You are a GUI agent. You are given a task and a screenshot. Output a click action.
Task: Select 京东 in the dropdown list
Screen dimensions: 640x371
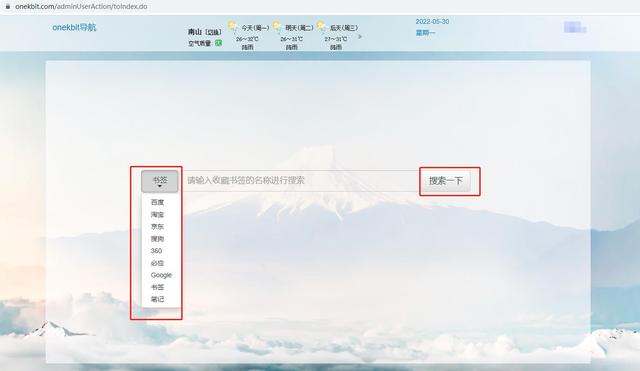tap(157, 227)
